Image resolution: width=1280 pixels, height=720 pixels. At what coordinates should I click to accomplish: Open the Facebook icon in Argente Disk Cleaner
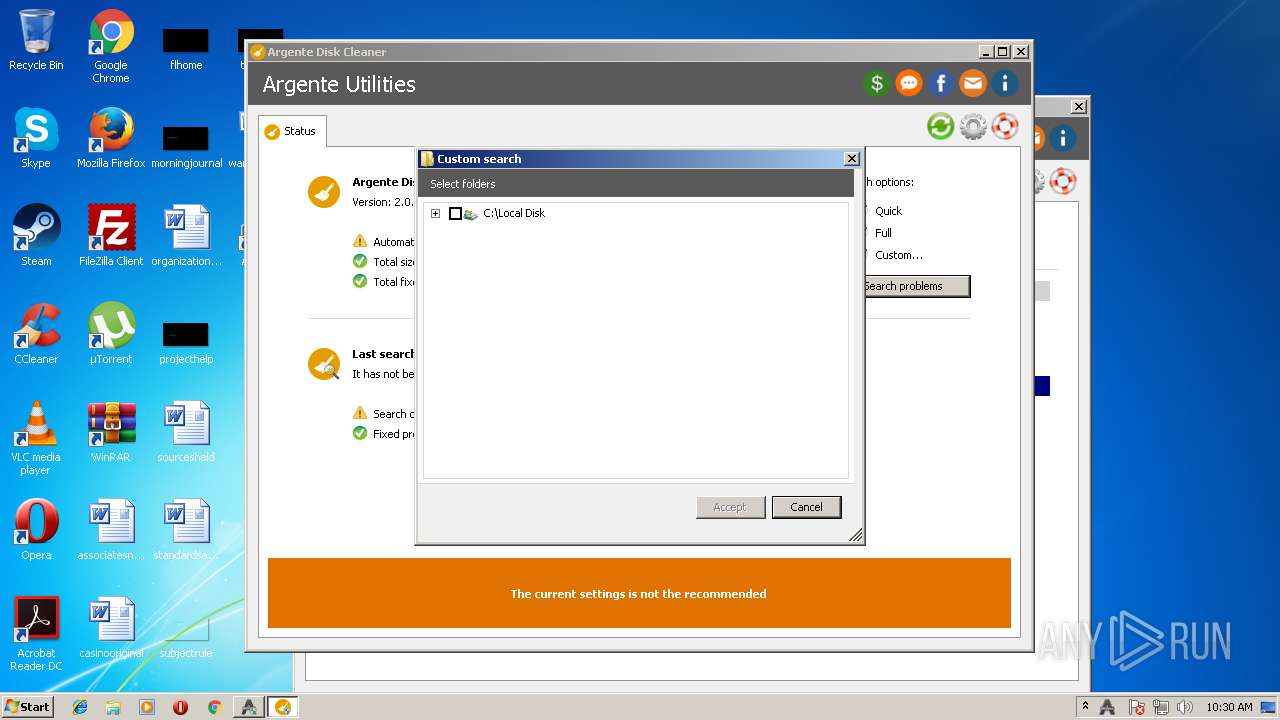(941, 83)
